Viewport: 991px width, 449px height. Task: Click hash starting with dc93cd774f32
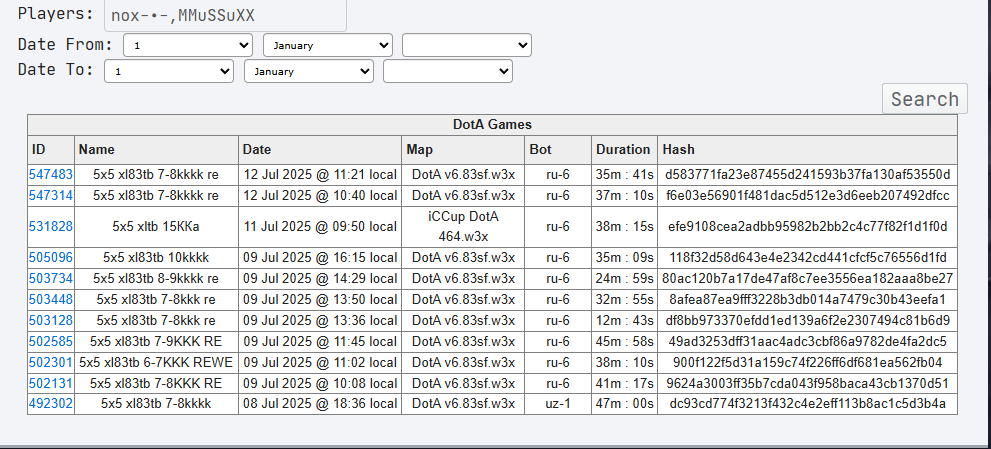[x=808, y=403]
